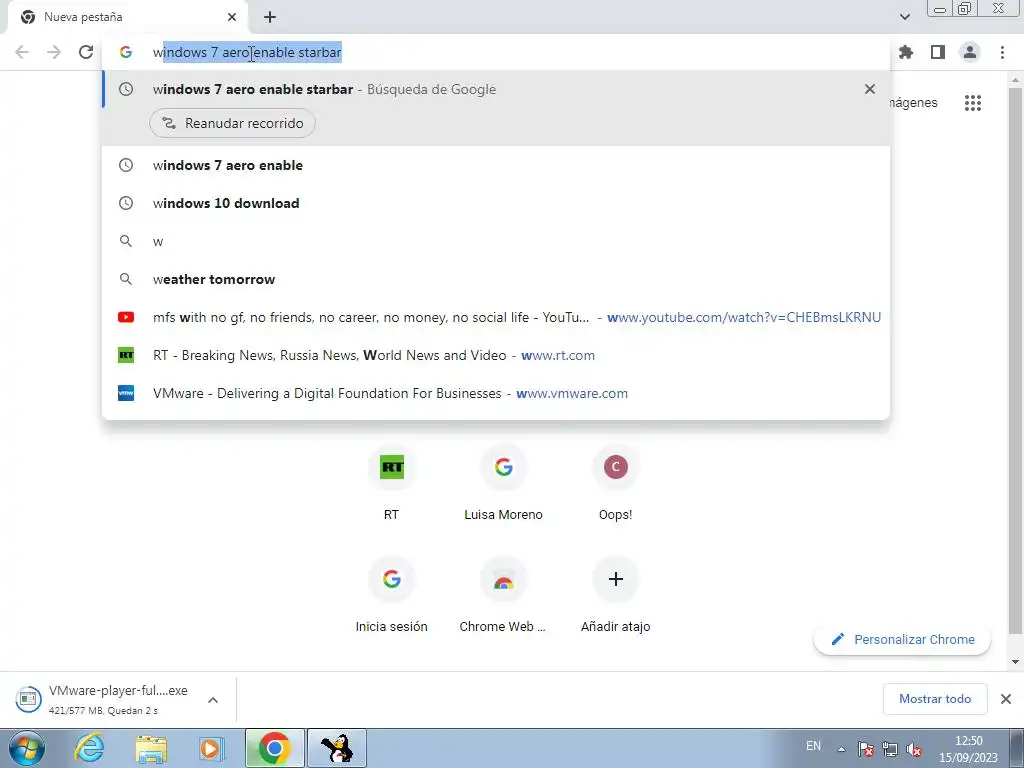This screenshot has width=1024, height=768.
Task: Close the Nueva pestaña tab
Action: pyautogui.click(x=232, y=17)
